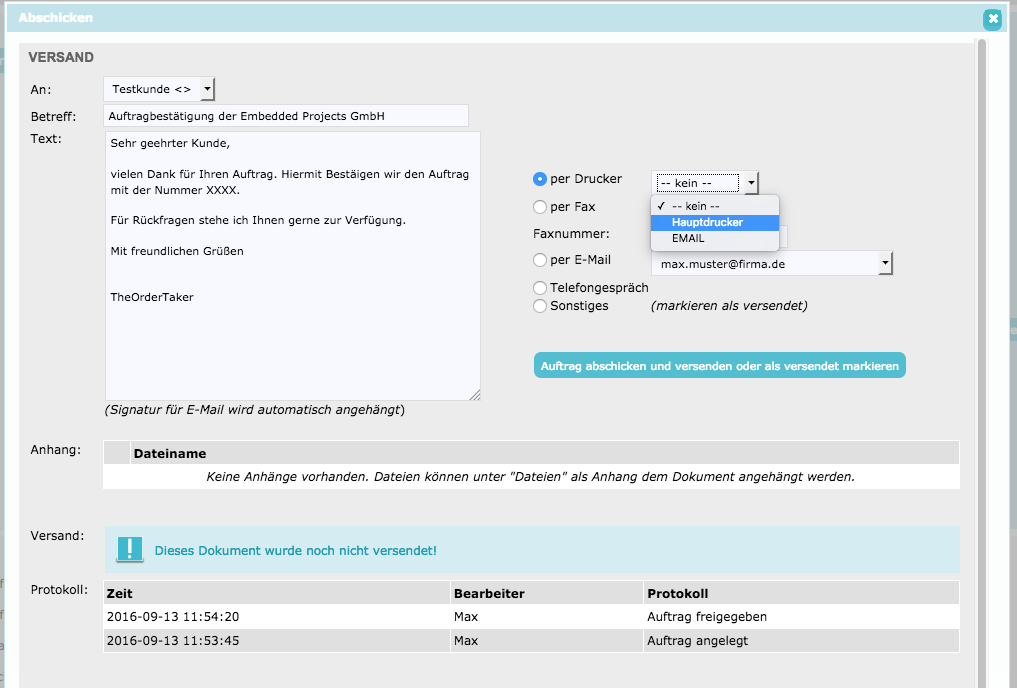Click the printer dropdown arrow
The image size is (1017, 688).
[751, 183]
